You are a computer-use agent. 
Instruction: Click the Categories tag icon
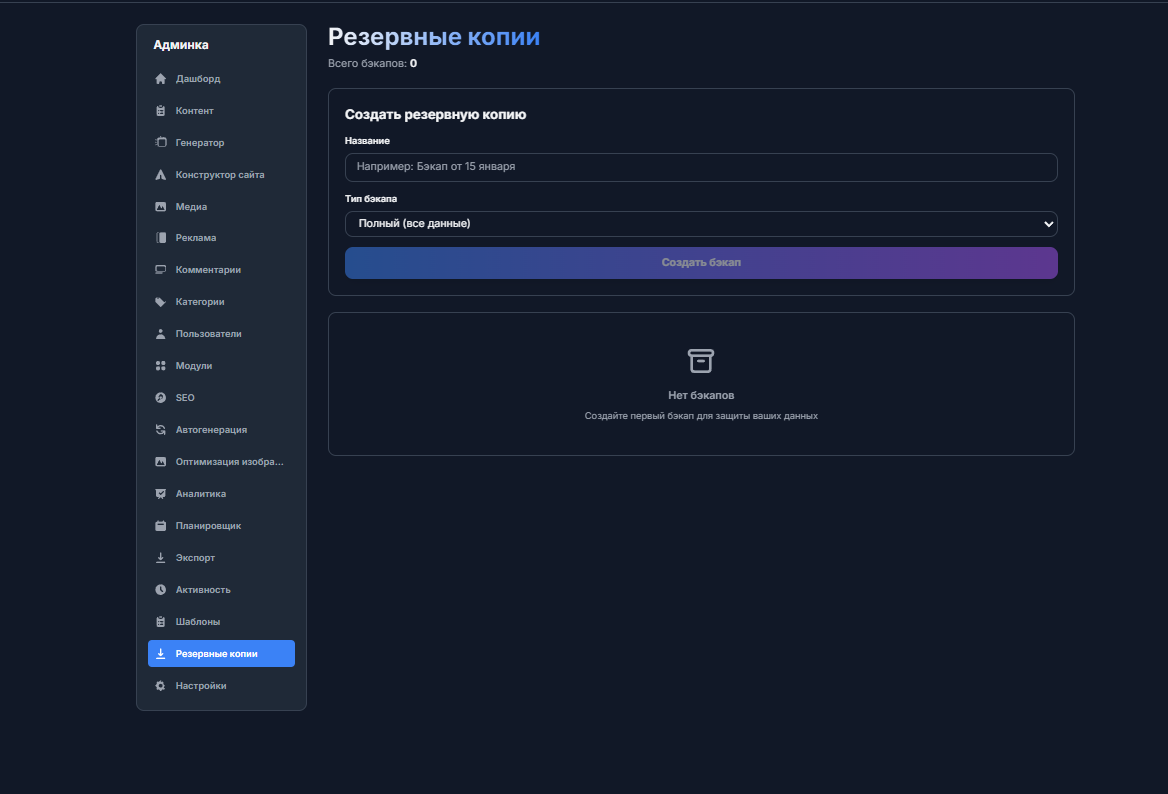coord(160,302)
